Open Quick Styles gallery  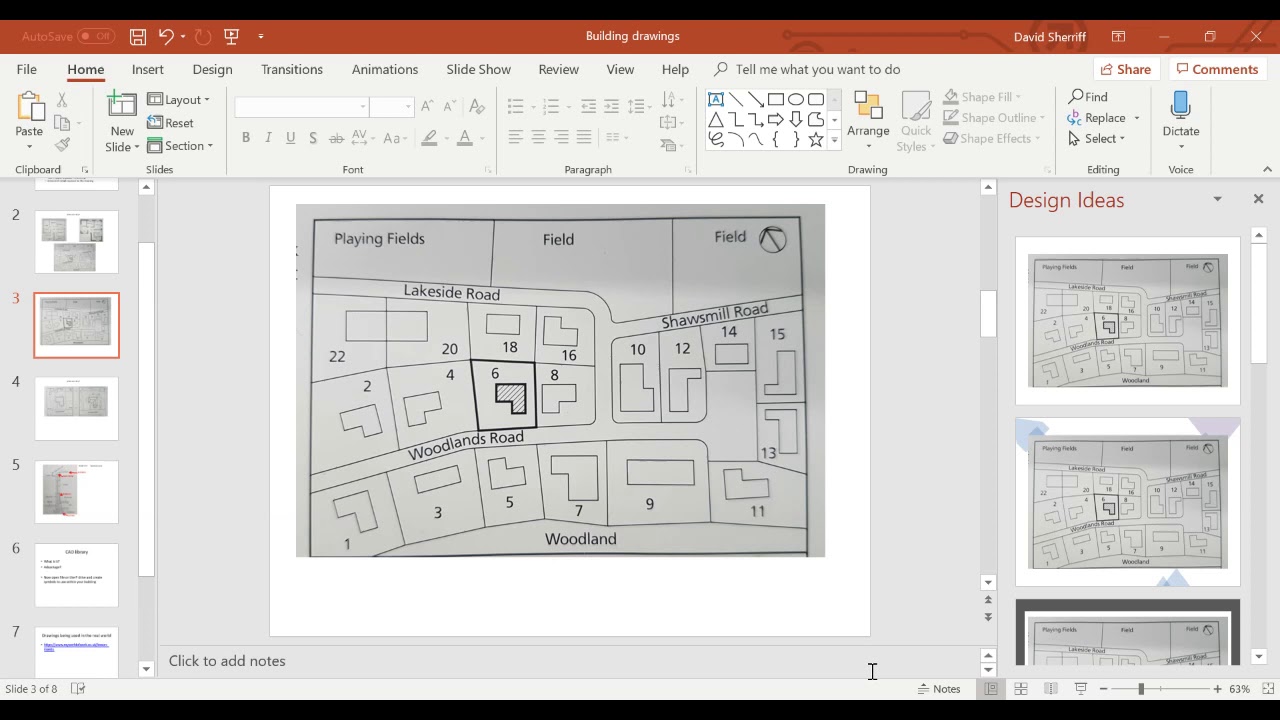[x=916, y=121]
